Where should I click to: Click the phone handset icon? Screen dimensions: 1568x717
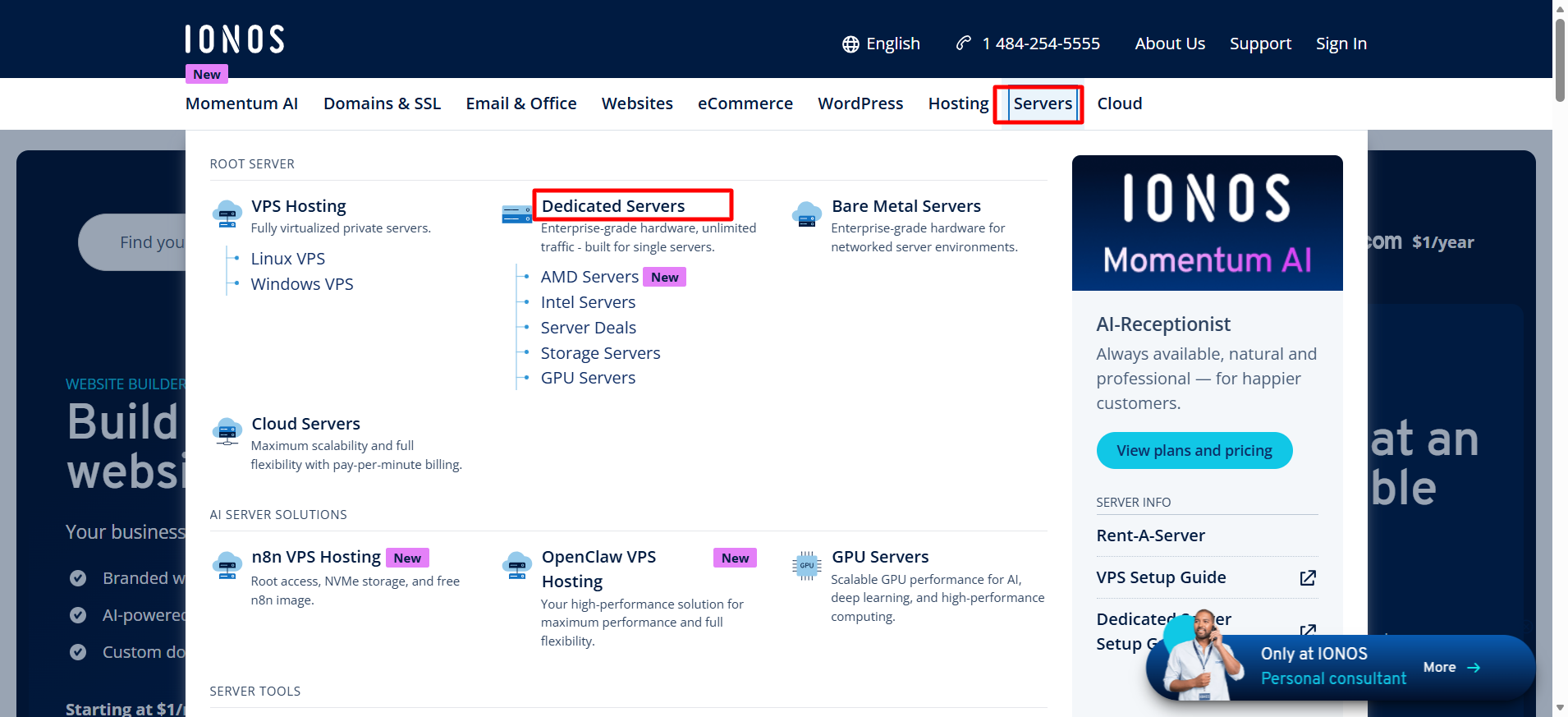(964, 43)
